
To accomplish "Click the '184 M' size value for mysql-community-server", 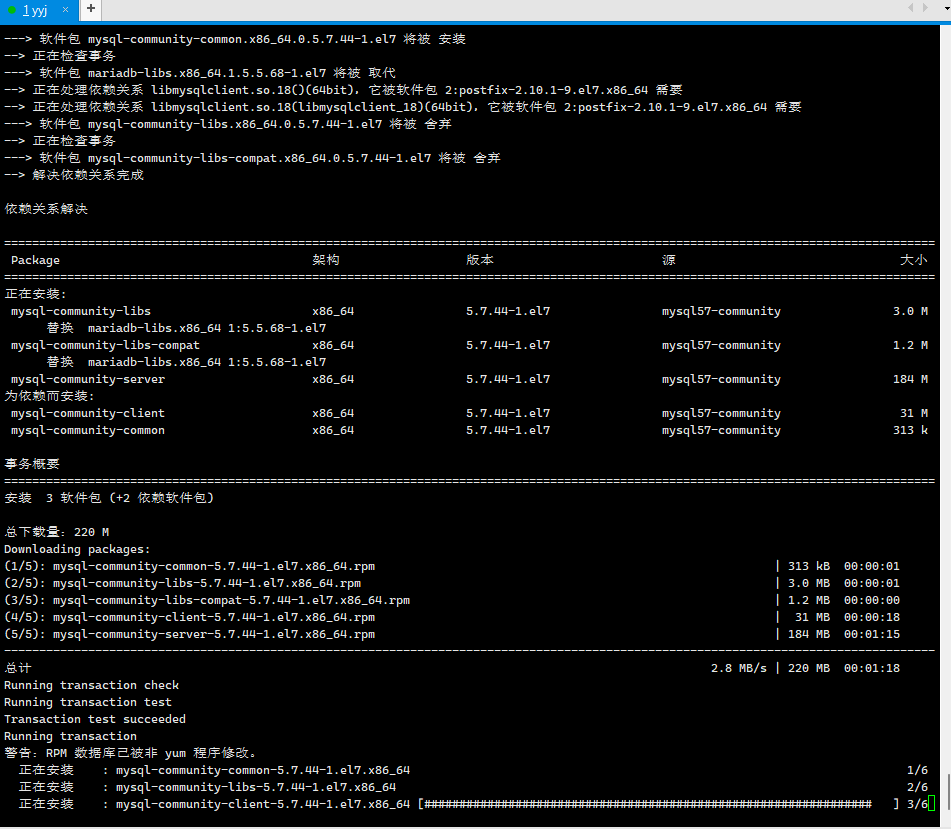I will [x=910, y=379].
